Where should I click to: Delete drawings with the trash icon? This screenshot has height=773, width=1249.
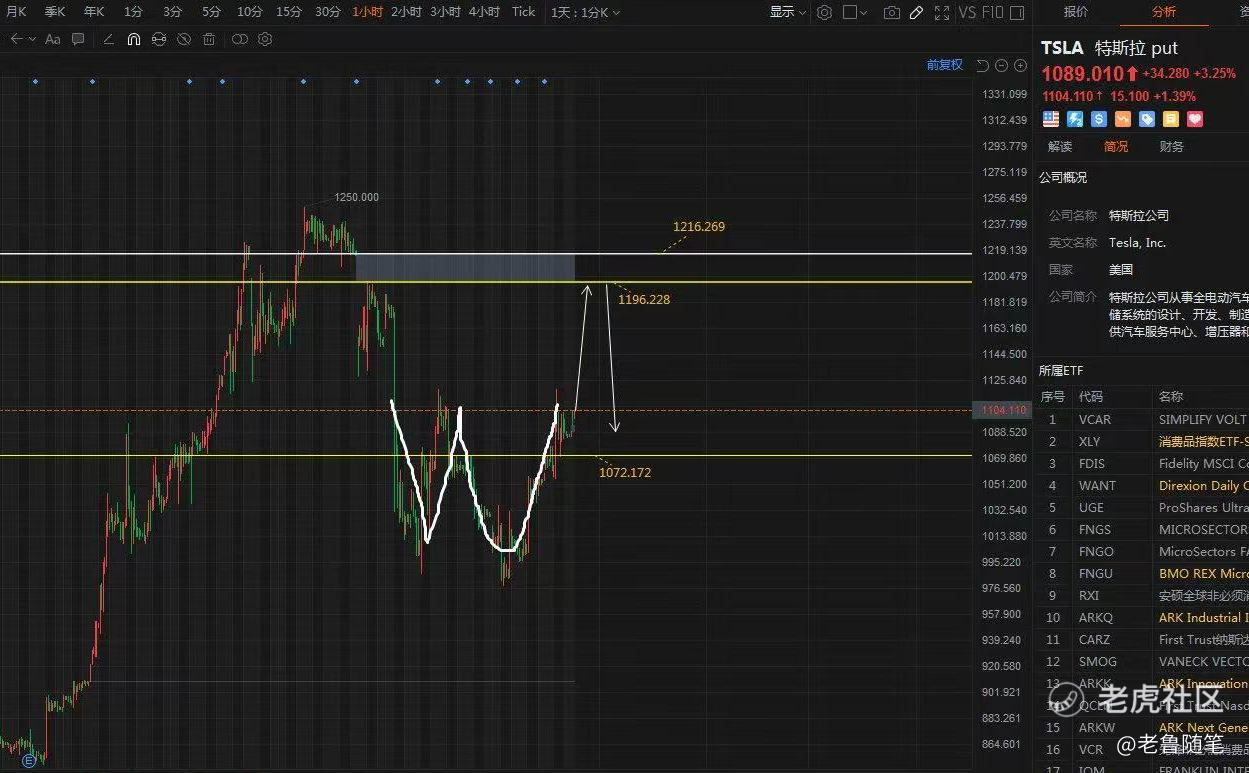click(209, 39)
